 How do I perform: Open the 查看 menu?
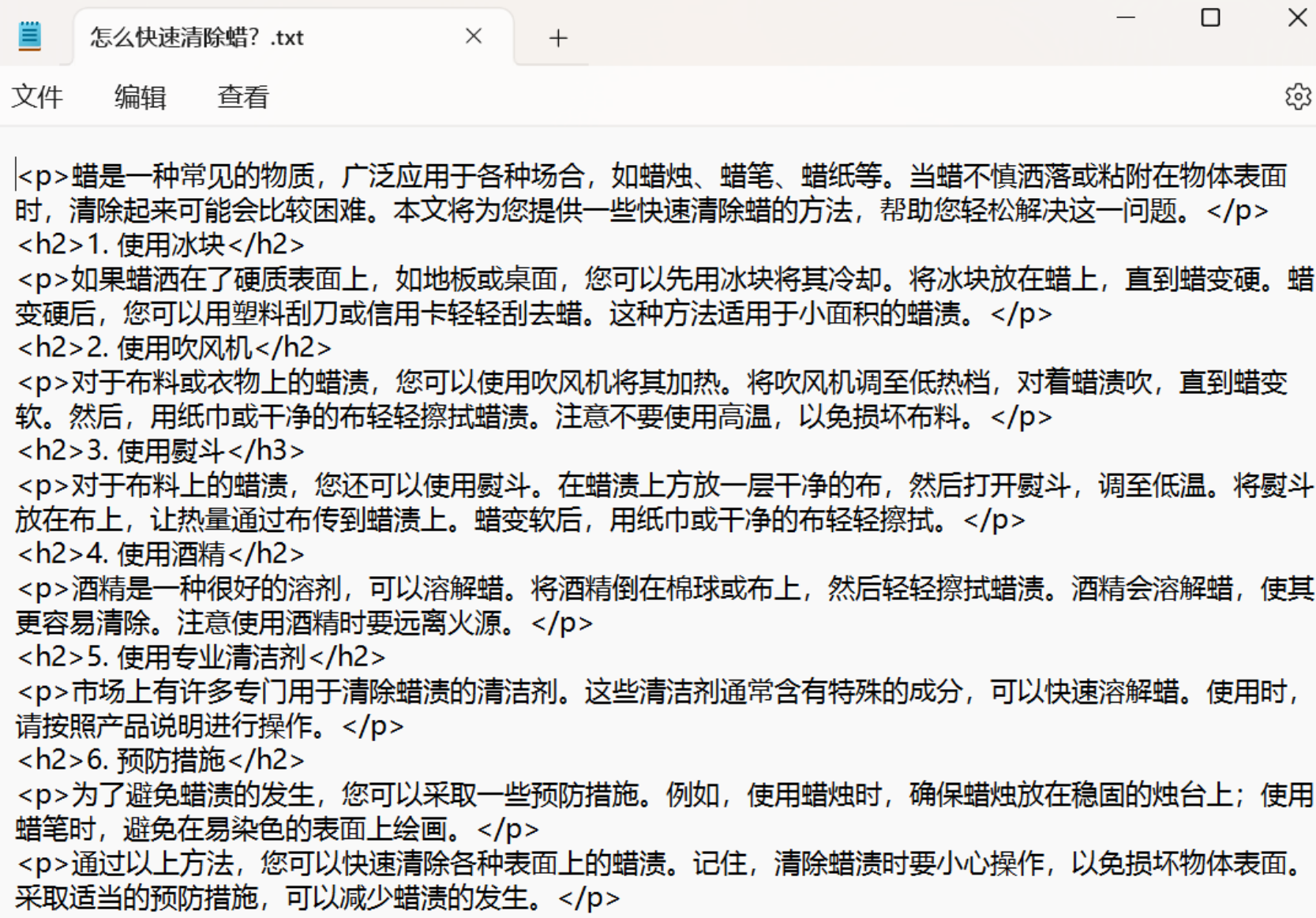[243, 97]
